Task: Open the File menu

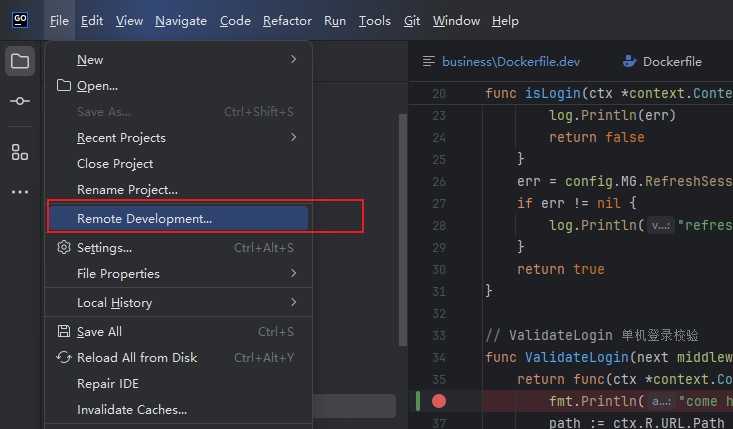Action: pos(59,21)
